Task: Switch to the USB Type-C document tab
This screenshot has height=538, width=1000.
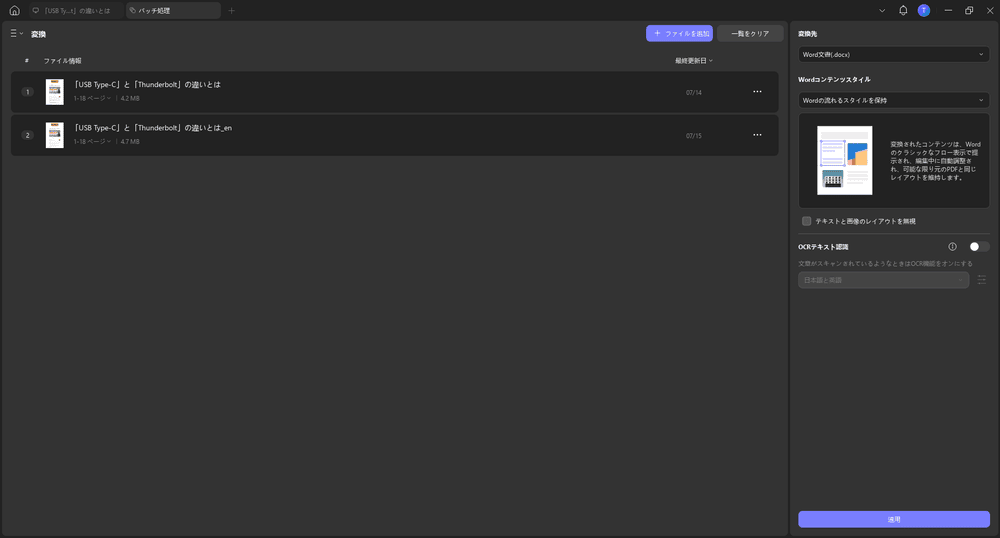Action: [76, 10]
